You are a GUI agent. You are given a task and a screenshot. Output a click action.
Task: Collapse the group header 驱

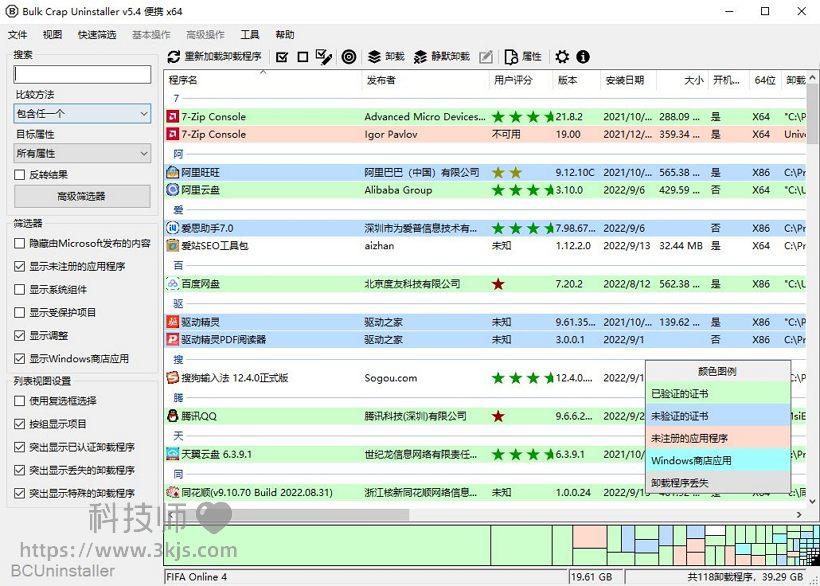[178, 304]
